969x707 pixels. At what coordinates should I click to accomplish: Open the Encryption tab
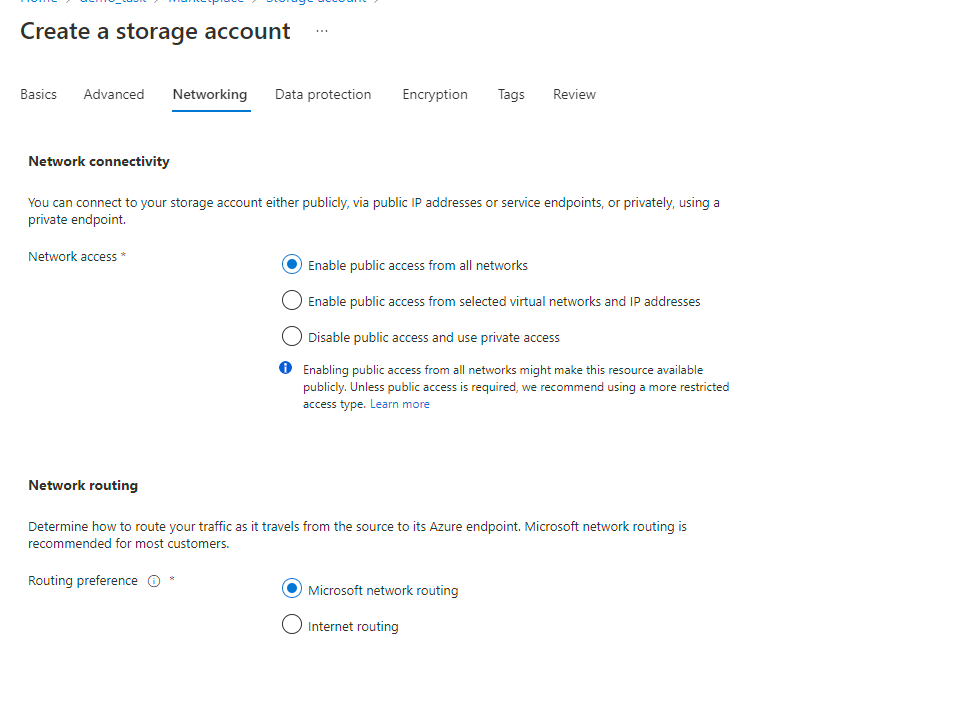(435, 94)
